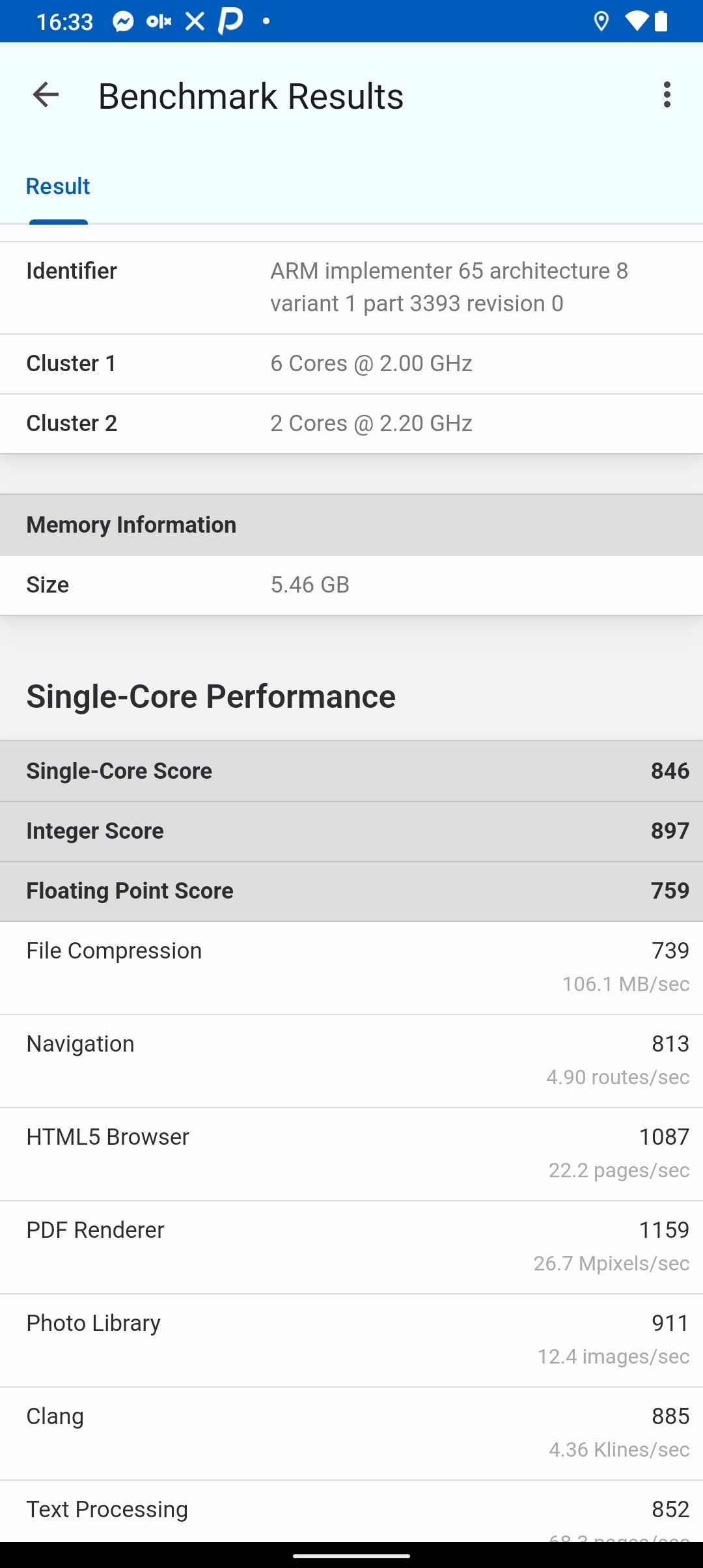Open the three-dot overflow menu

click(667, 95)
